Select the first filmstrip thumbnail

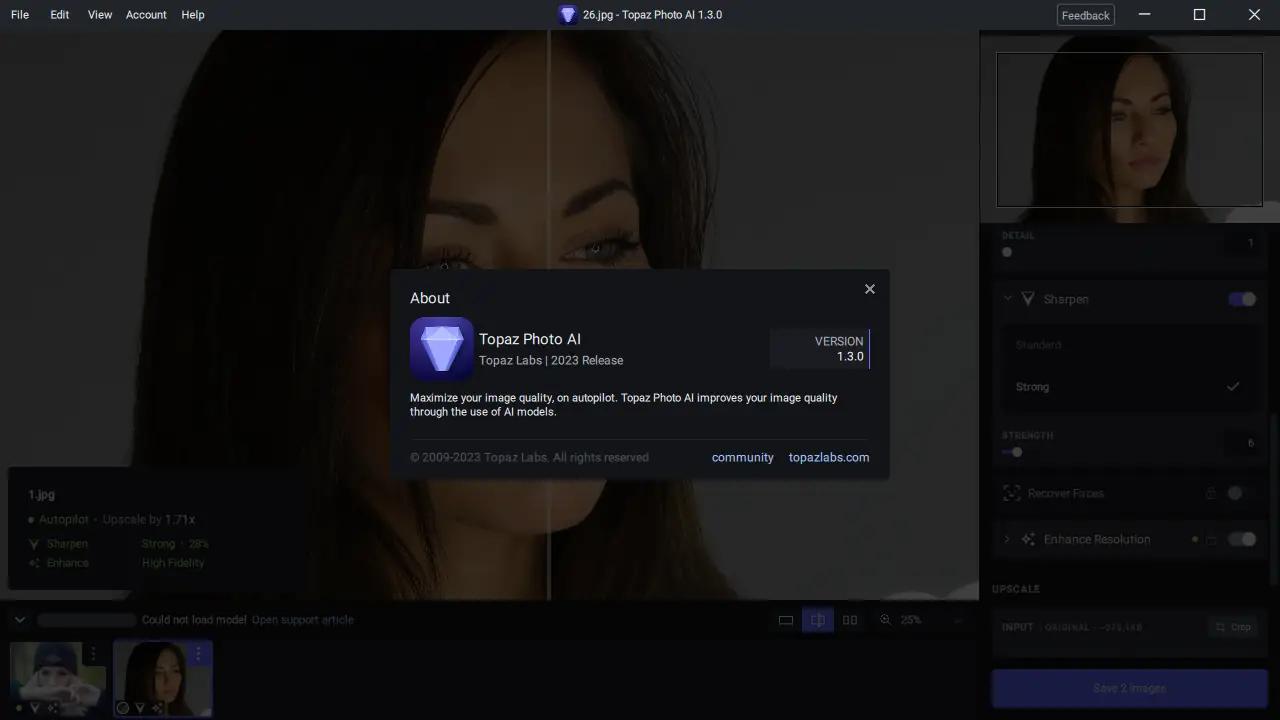(58, 679)
